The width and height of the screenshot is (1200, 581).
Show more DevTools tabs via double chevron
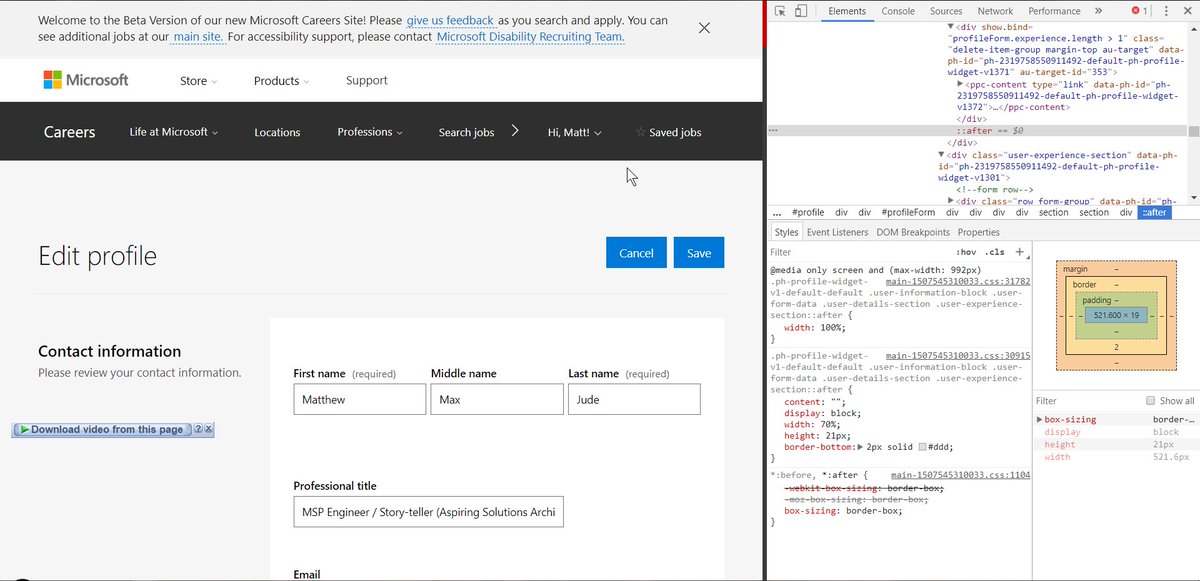[x=1098, y=11]
